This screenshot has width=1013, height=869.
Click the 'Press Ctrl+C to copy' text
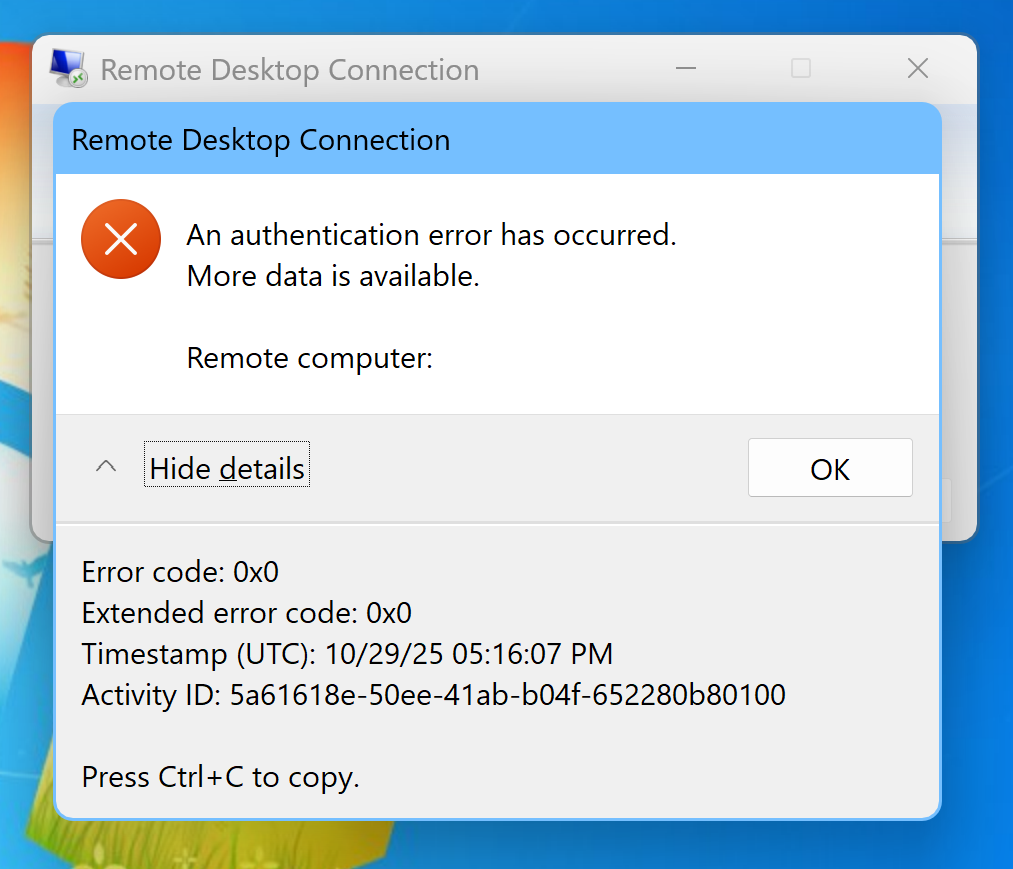pos(220,777)
